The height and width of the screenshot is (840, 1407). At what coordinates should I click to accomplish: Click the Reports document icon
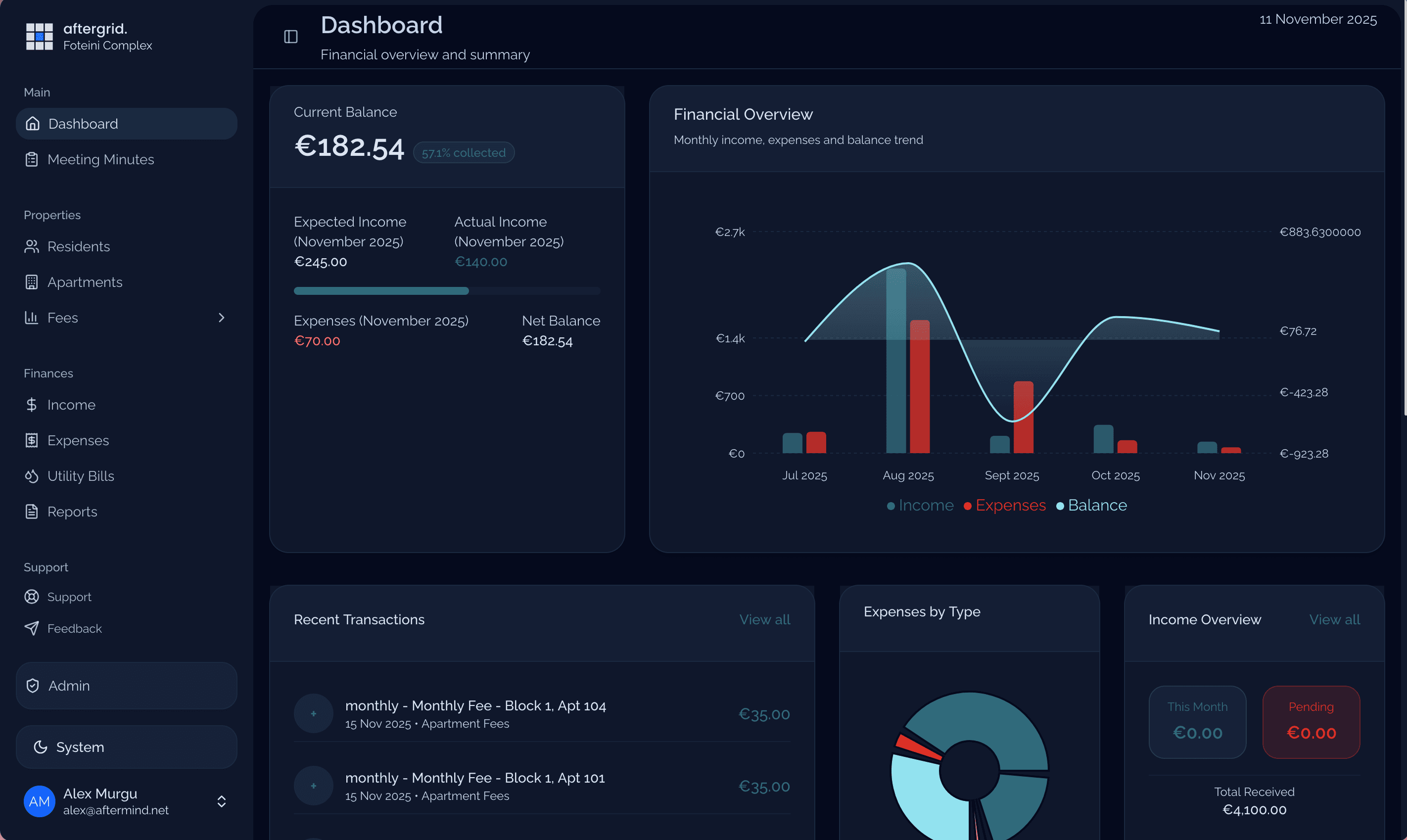click(32, 511)
